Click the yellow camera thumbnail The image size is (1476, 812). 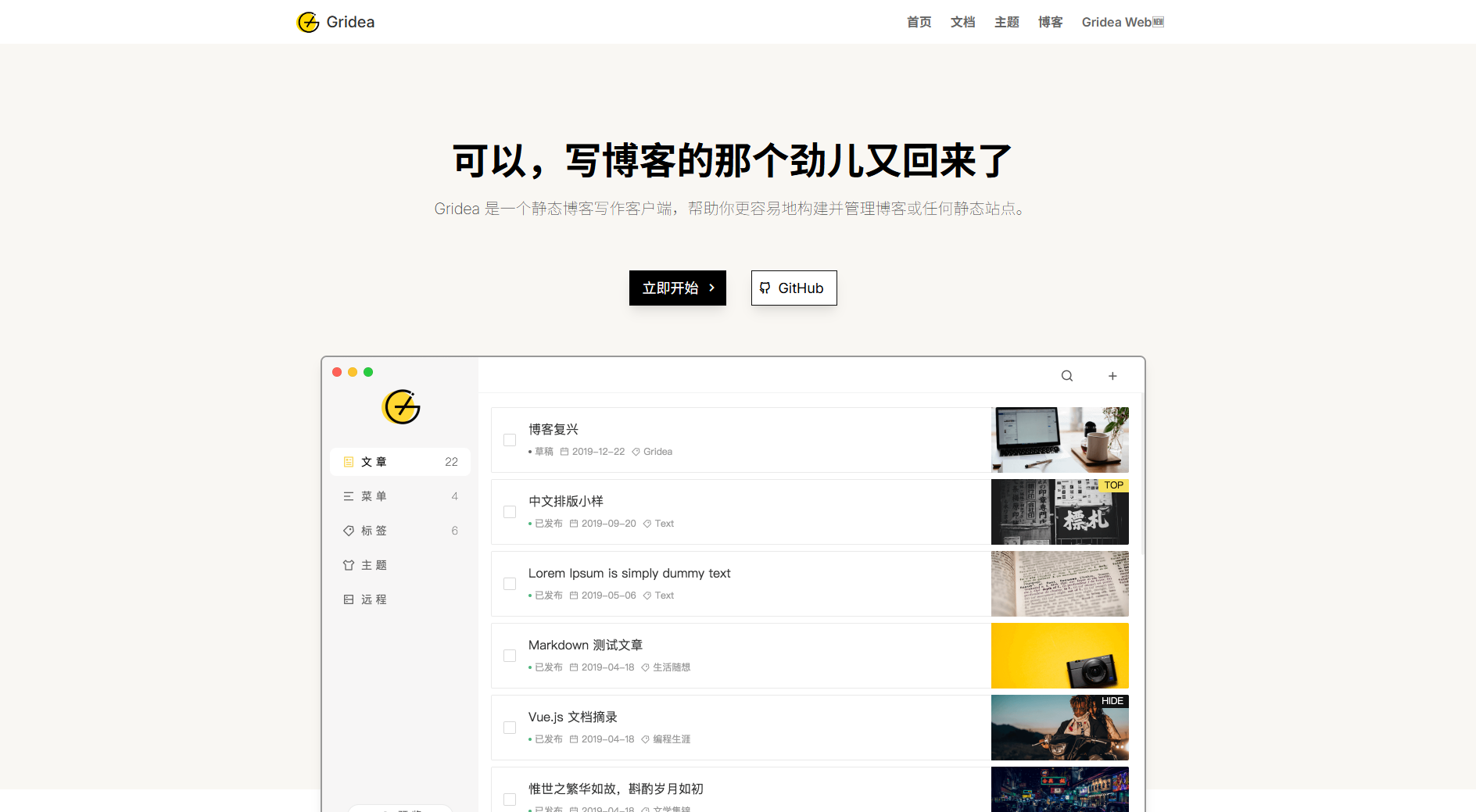(1059, 656)
